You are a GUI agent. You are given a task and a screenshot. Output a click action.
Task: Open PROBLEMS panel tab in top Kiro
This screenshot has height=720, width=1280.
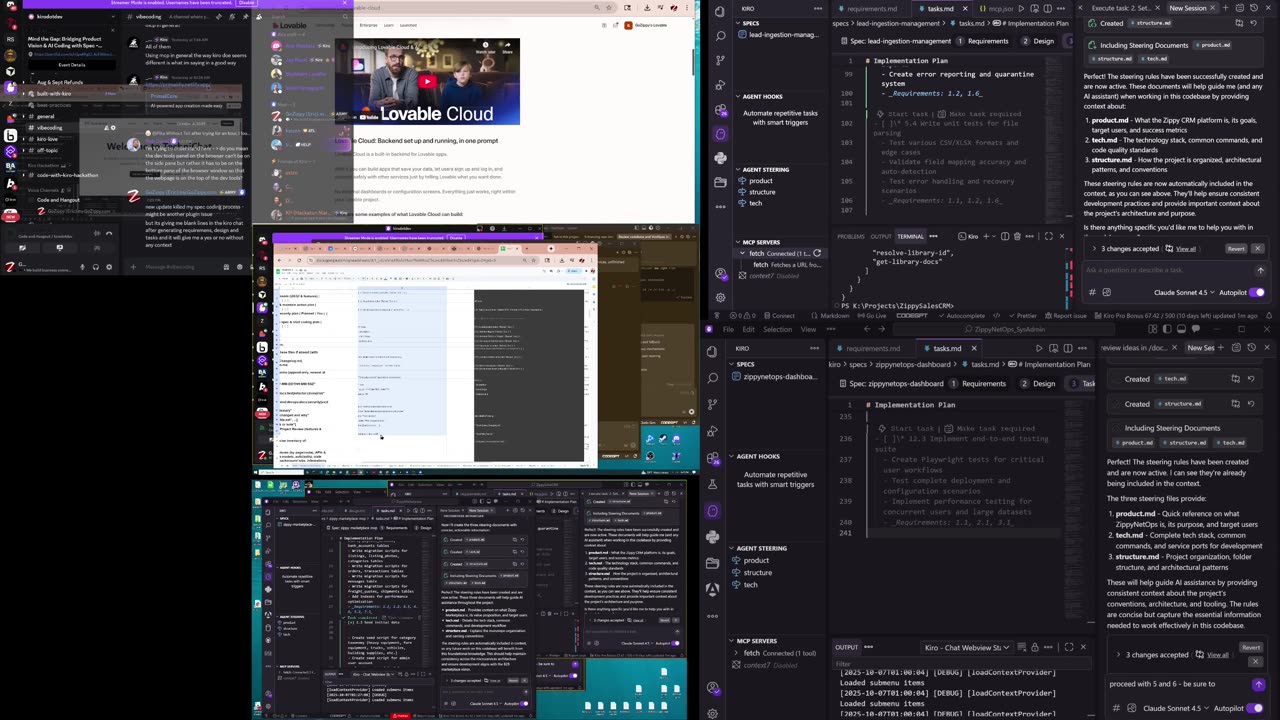pos(851,236)
